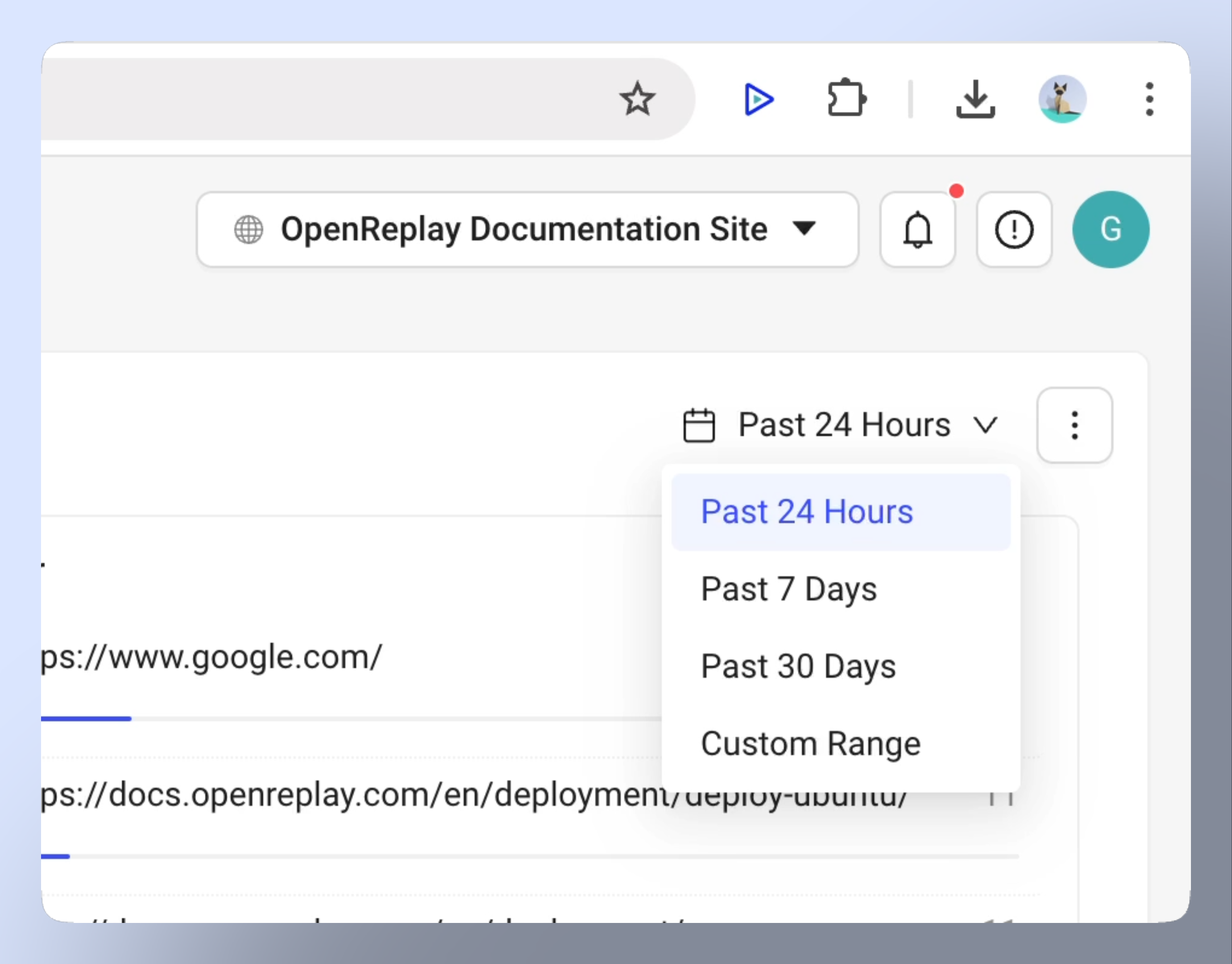Viewport: 1232px width, 964px height.
Task: Show browser downloads
Action: coord(975,100)
